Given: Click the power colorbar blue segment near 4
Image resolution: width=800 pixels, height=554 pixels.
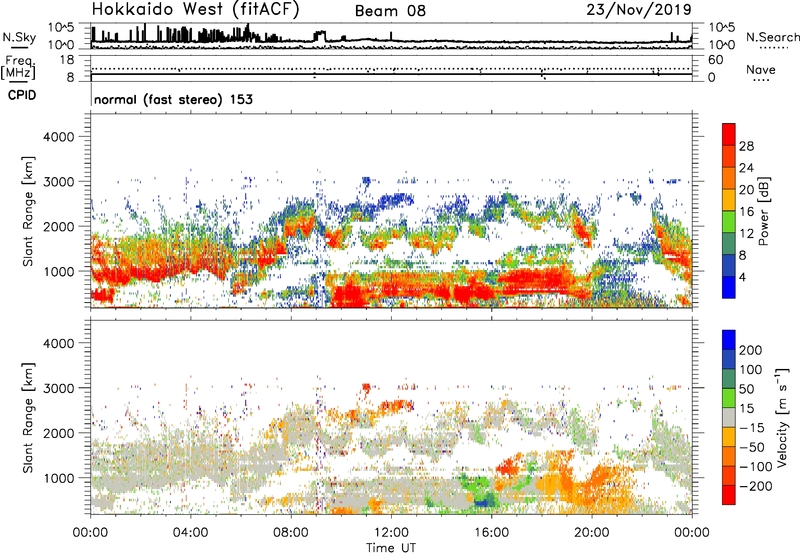Looking at the screenshot, I should coord(729,287).
